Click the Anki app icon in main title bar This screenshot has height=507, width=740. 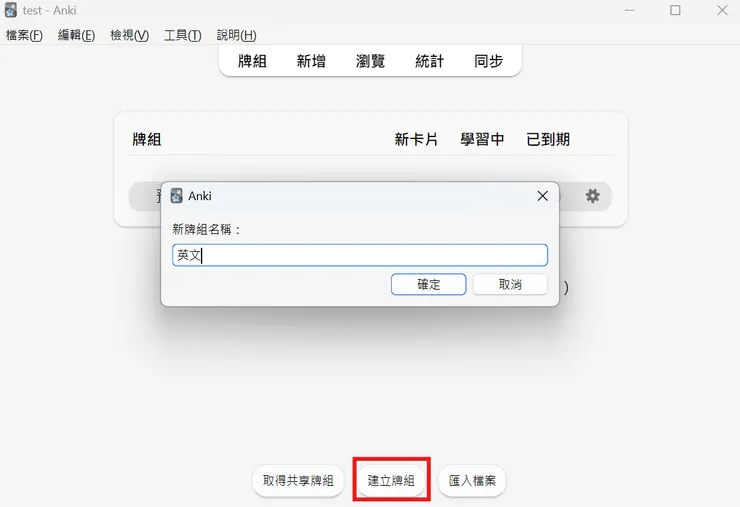[11, 10]
